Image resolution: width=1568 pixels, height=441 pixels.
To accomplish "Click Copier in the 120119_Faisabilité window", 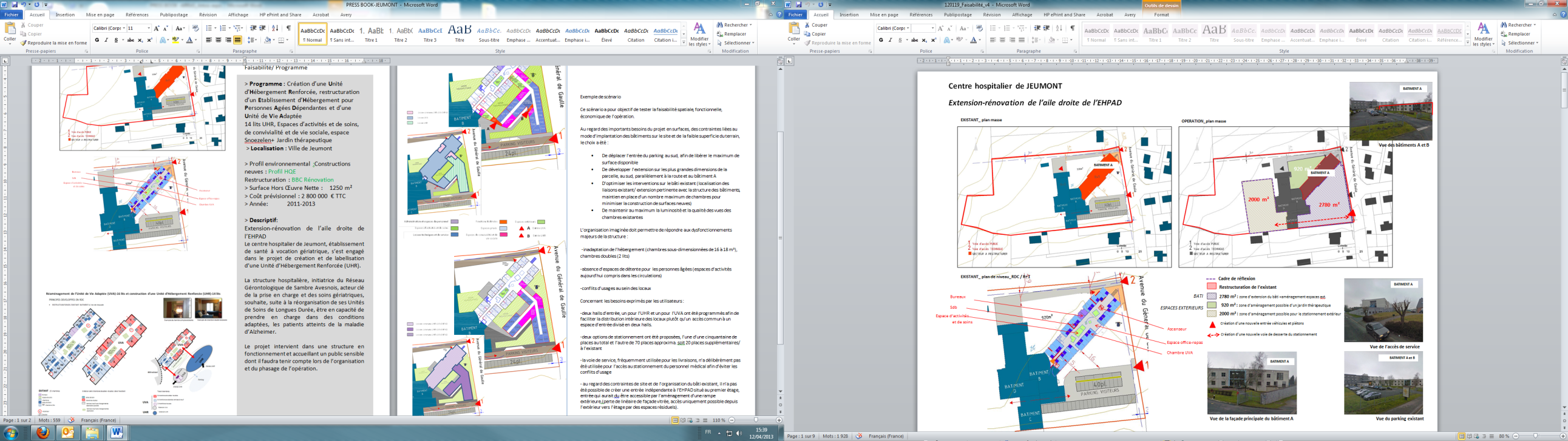I will pyautogui.click(x=815, y=34).
